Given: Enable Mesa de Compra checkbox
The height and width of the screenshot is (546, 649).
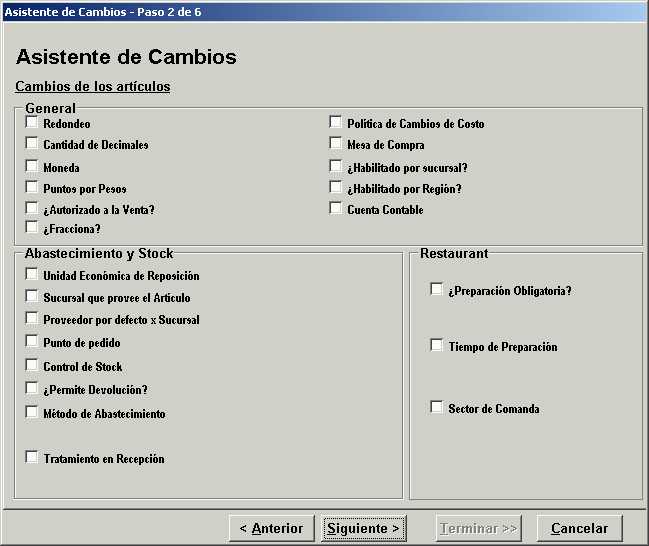Looking at the screenshot, I should pos(336,144).
